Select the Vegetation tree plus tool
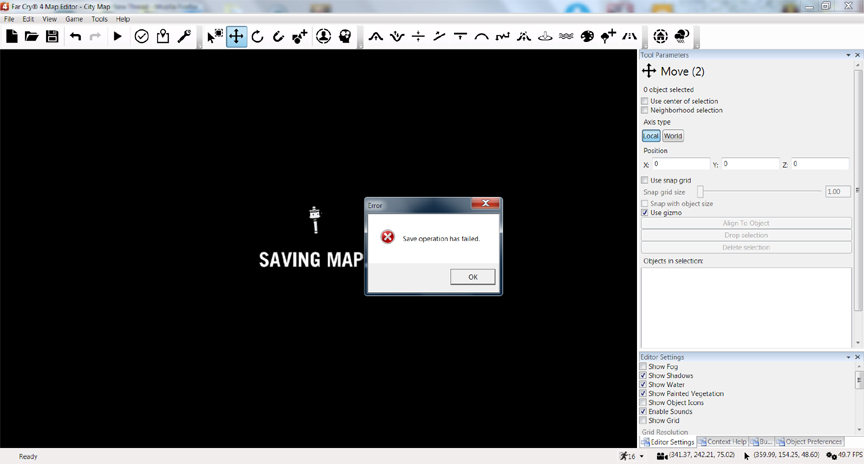 [x=608, y=36]
